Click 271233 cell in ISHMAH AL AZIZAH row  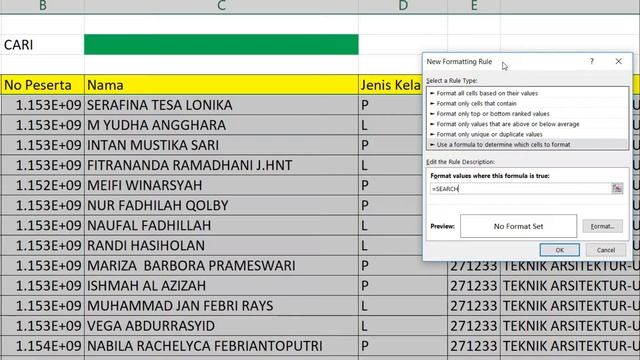474,285
